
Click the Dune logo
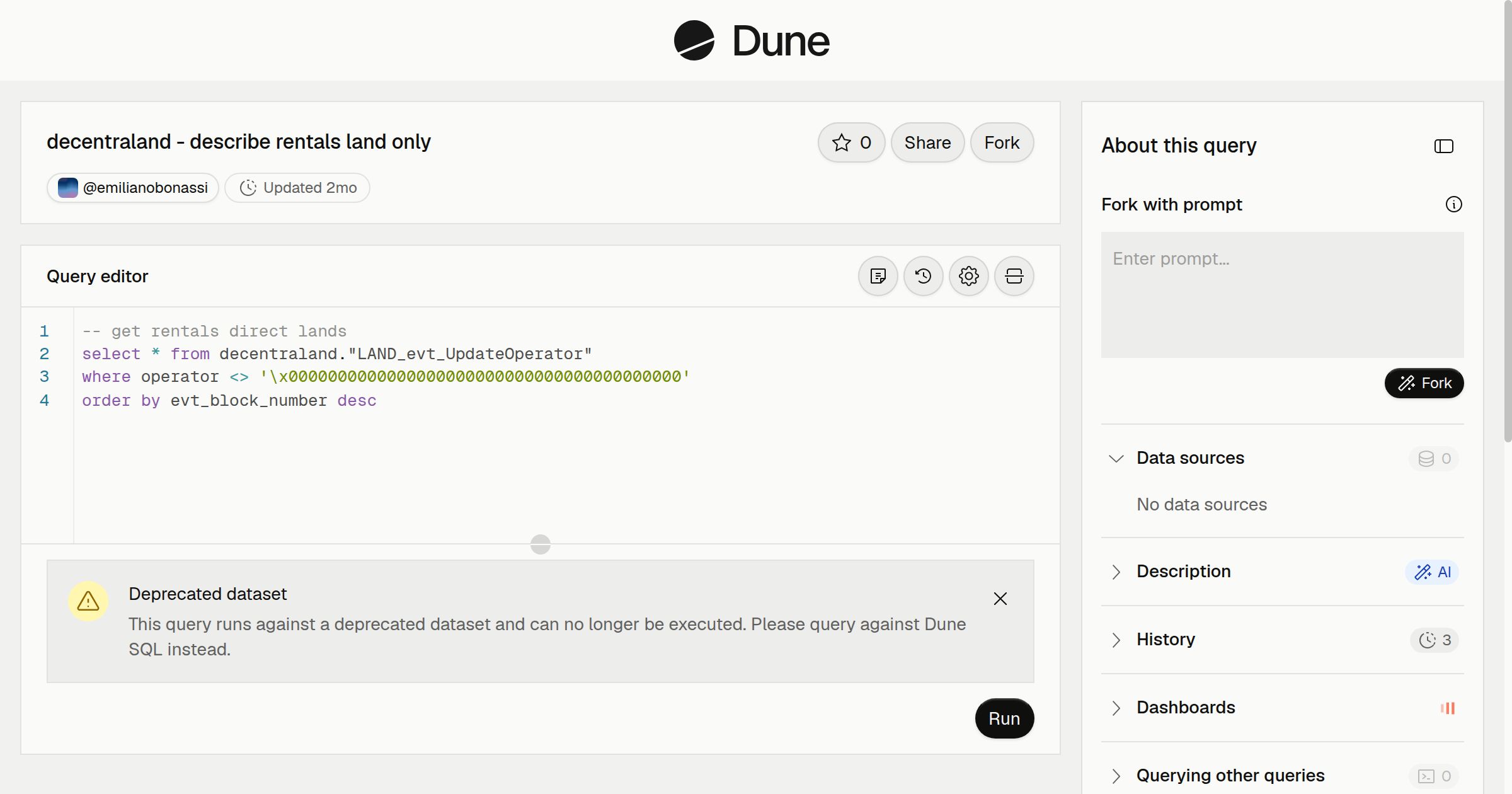(x=752, y=40)
